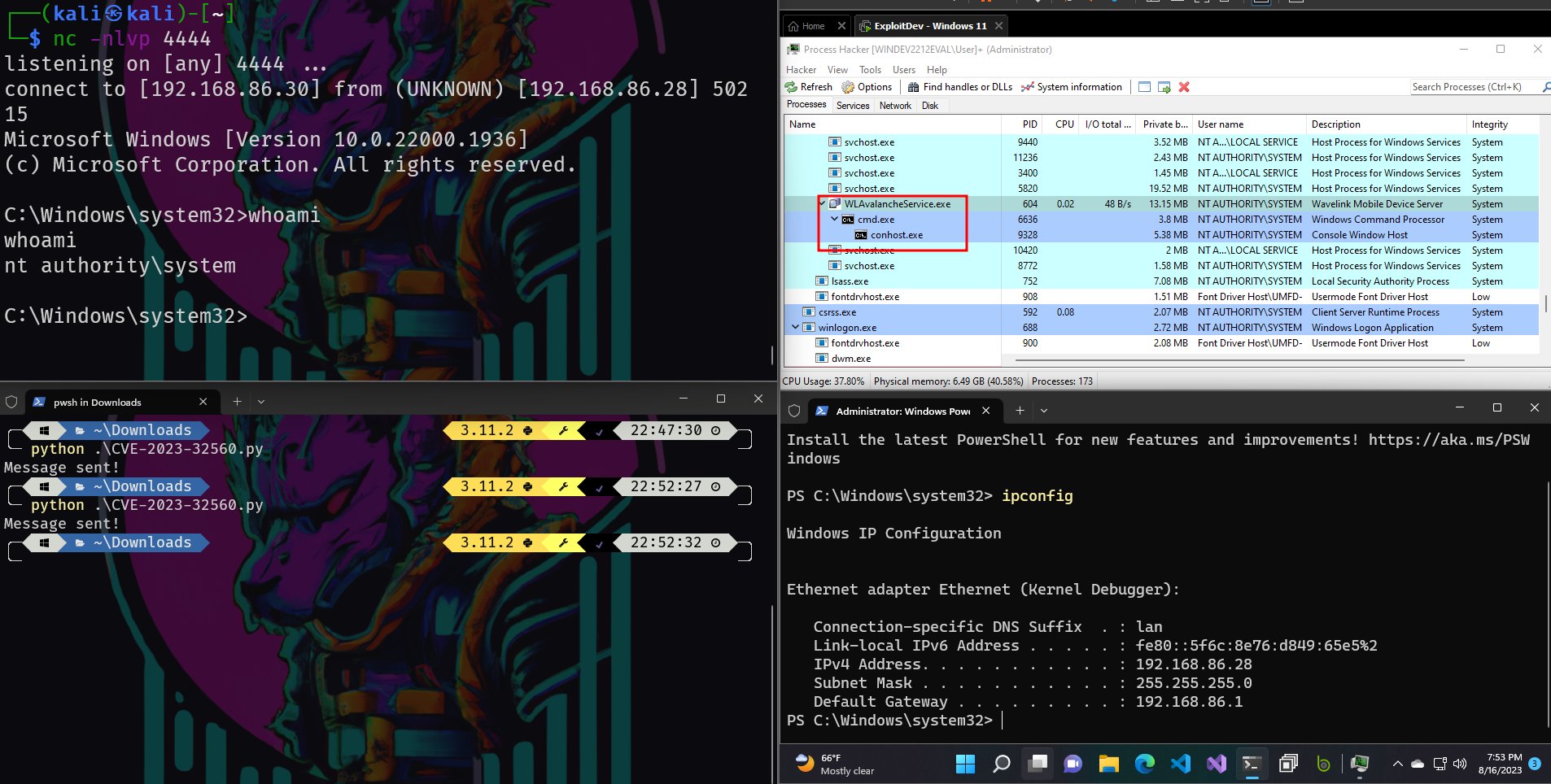Sort by the CPU column header
1551x784 pixels.
[1063, 124]
